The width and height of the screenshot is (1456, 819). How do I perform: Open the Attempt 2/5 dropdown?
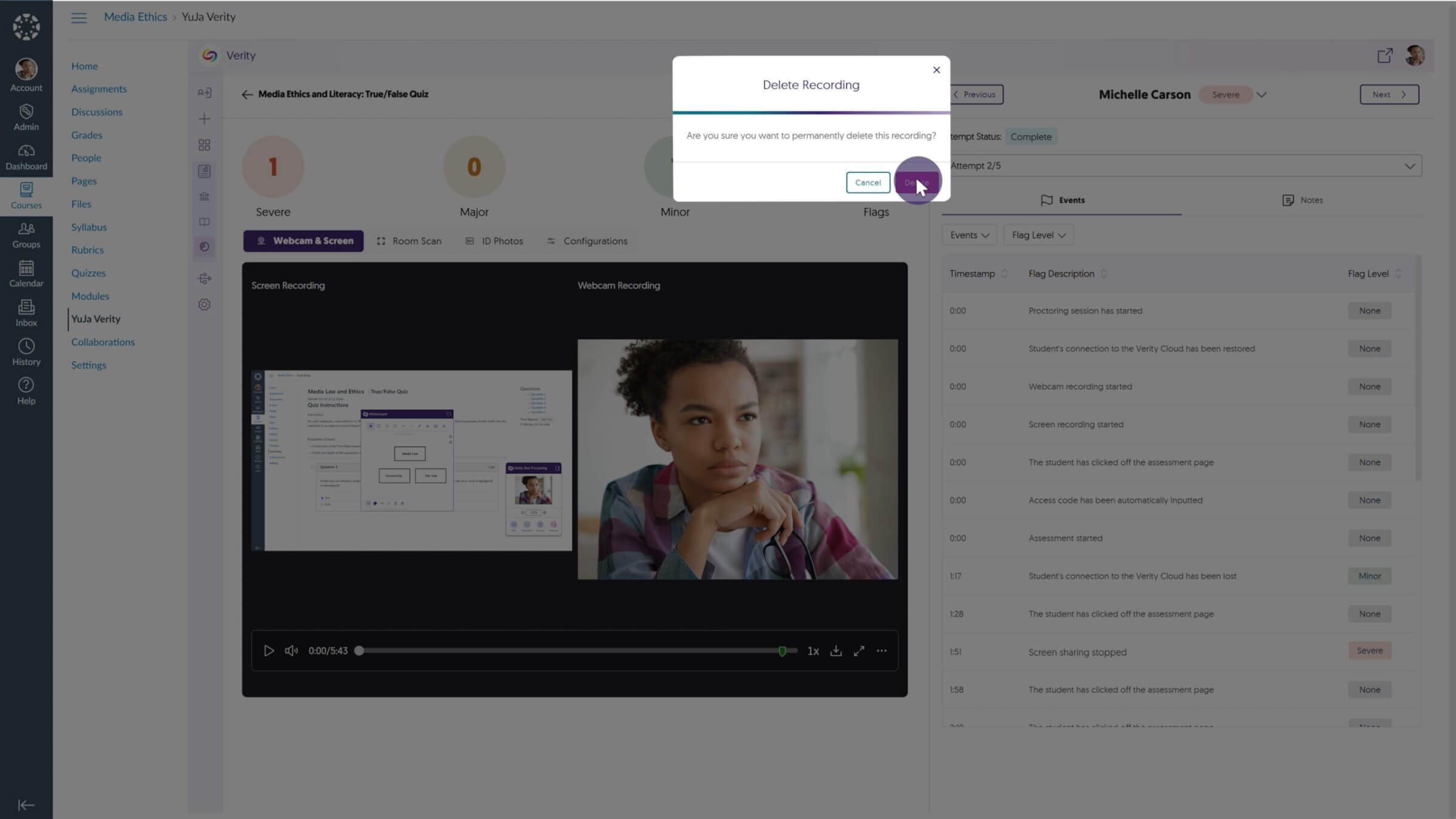pyautogui.click(x=1182, y=166)
